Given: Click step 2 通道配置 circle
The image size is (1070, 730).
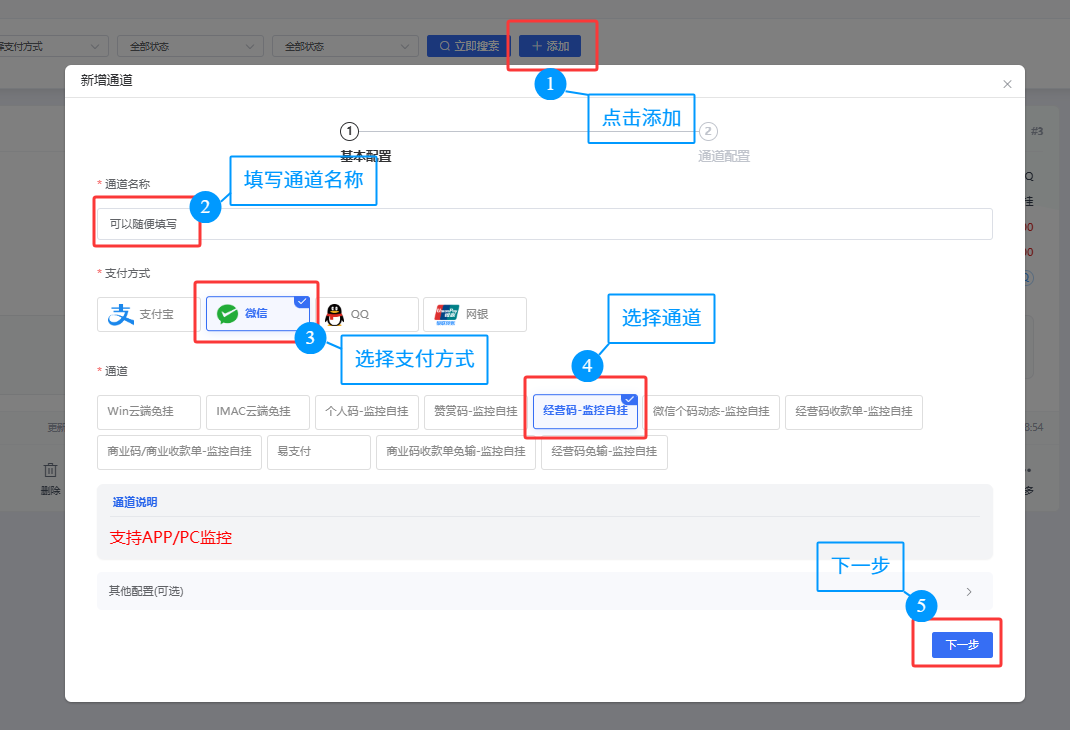Looking at the screenshot, I should coord(708,131).
